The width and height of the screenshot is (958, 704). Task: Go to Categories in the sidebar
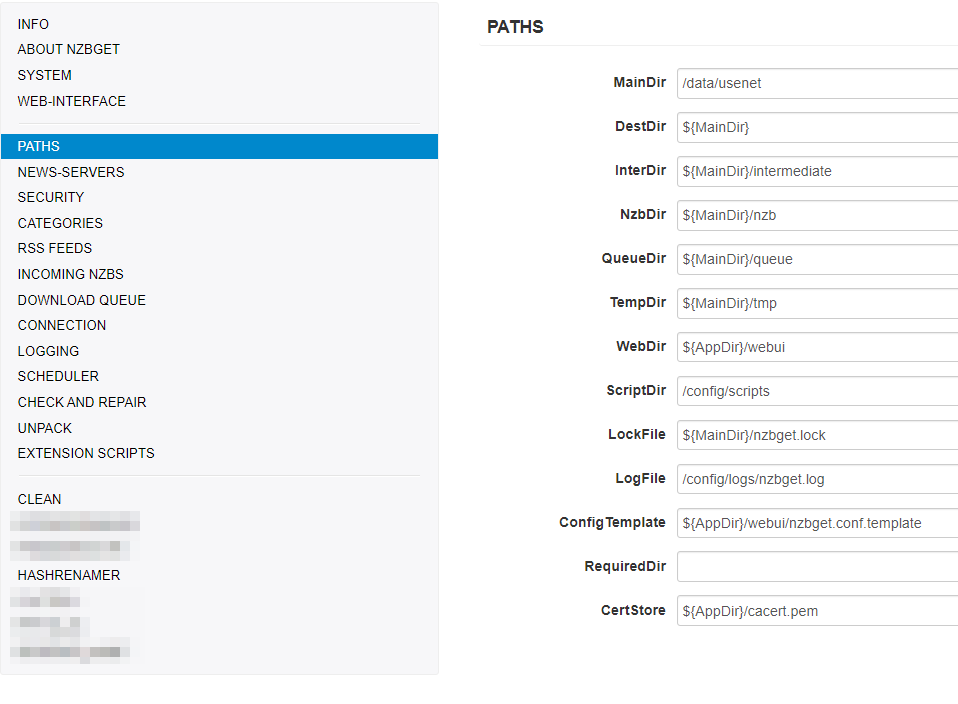click(60, 223)
